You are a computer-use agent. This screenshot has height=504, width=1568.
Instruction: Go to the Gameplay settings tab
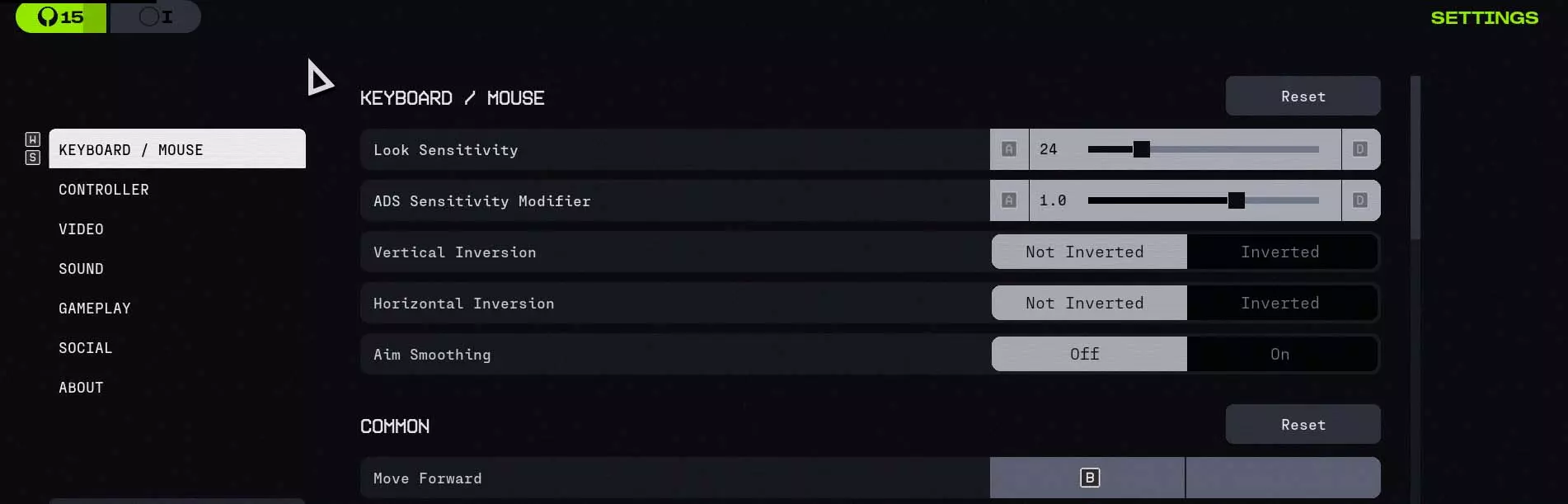tap(95, 309)
